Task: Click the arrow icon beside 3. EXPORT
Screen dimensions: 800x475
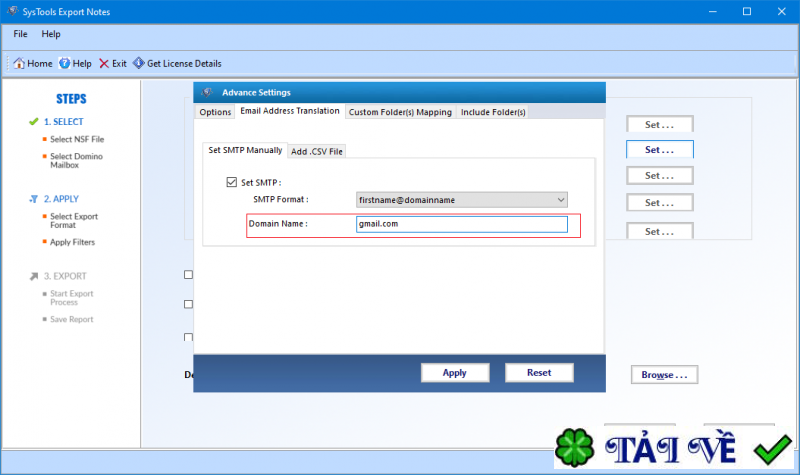Action: (x=34, y=276)
